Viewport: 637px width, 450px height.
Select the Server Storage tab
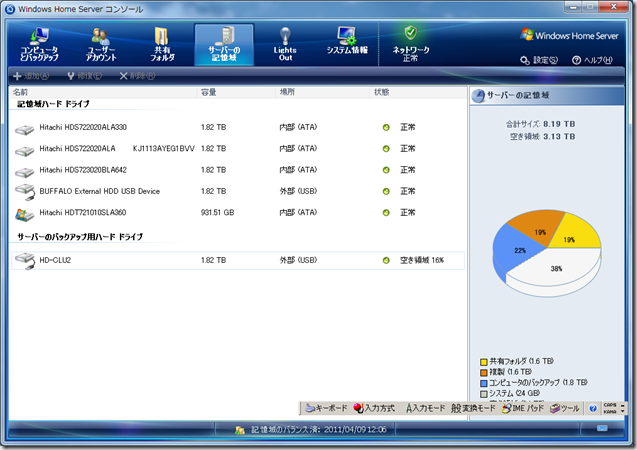tap(224, 44)
